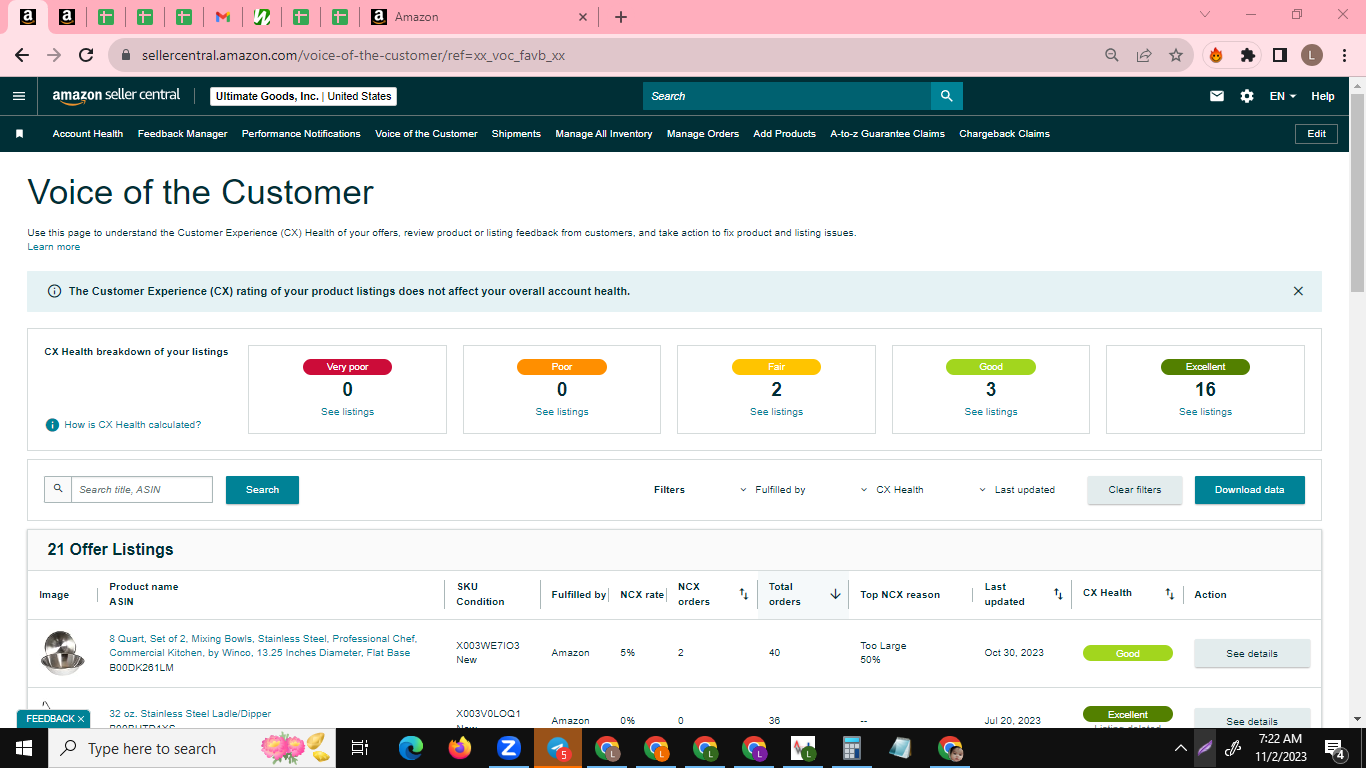Open the Last updated filter dropdown
Screen dimensions: 1366x768
(1017, 490)
